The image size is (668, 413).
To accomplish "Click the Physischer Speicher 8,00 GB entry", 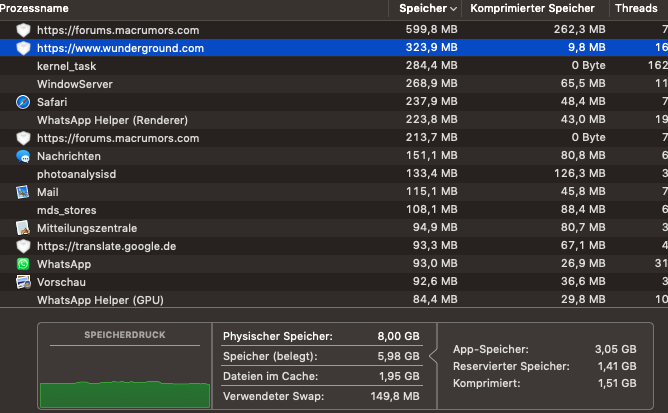I will point(321,336).
